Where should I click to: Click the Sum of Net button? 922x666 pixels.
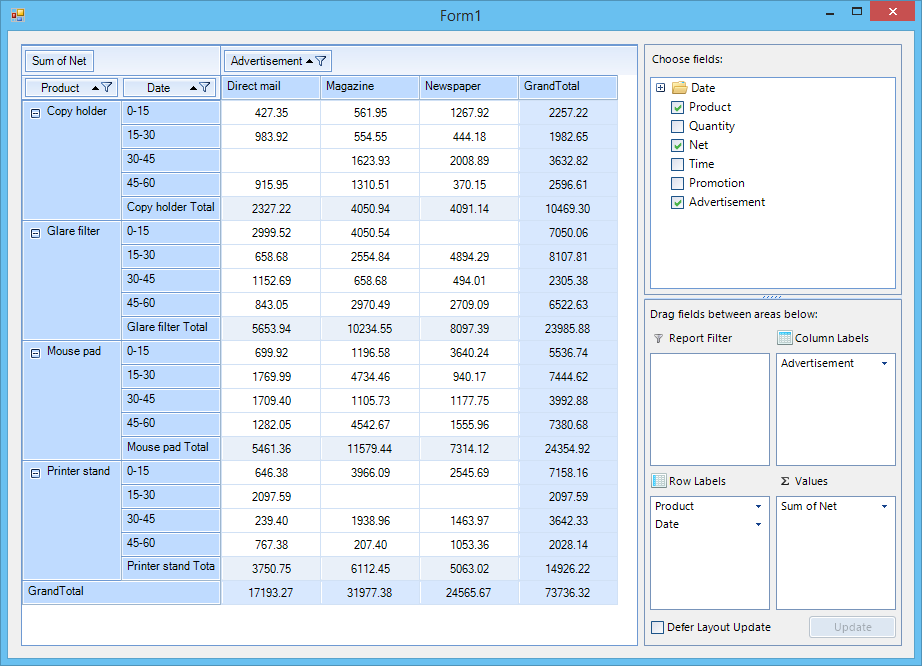click(59, 61)
